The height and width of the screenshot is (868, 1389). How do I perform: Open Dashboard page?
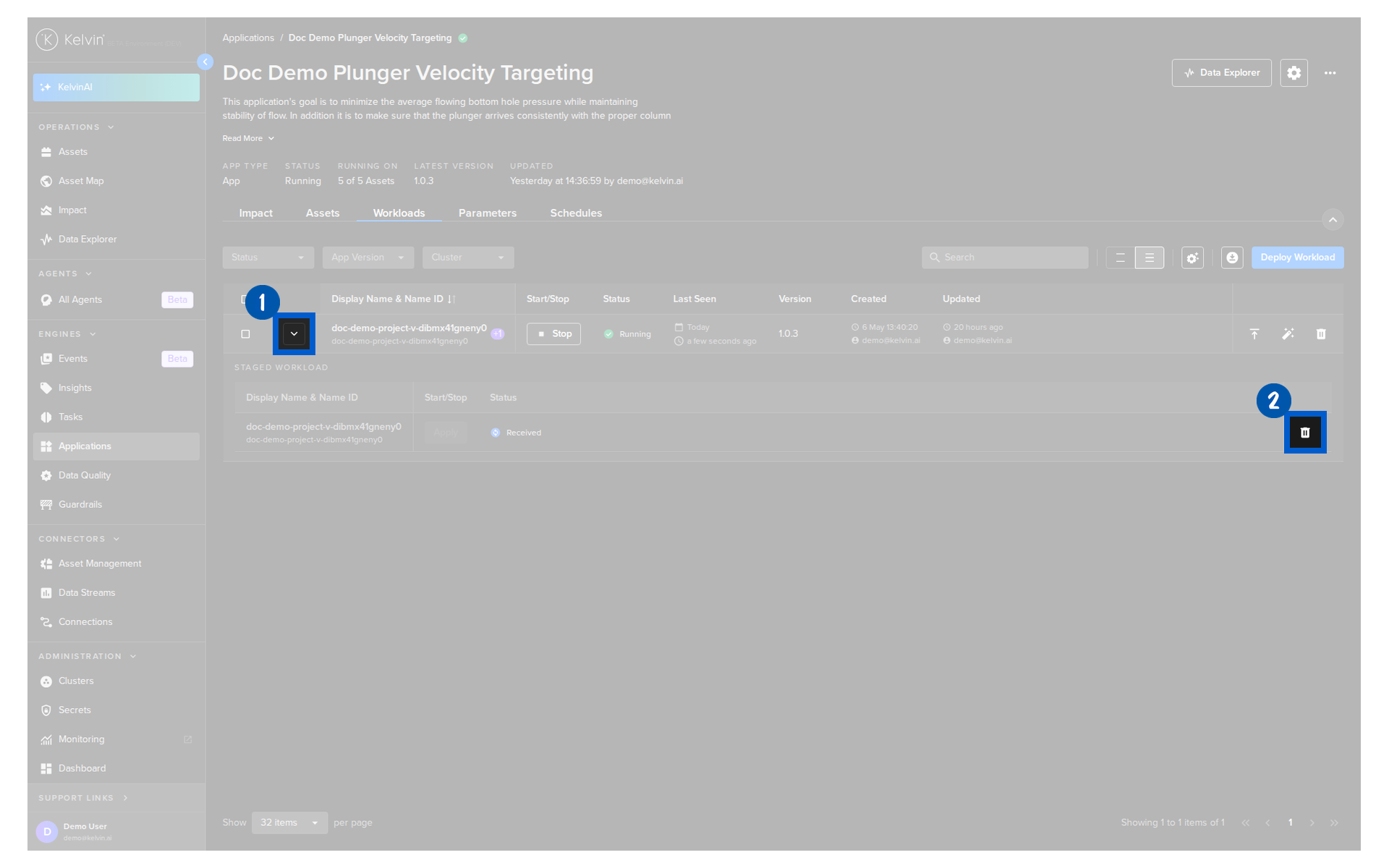[x=116, y=769]
